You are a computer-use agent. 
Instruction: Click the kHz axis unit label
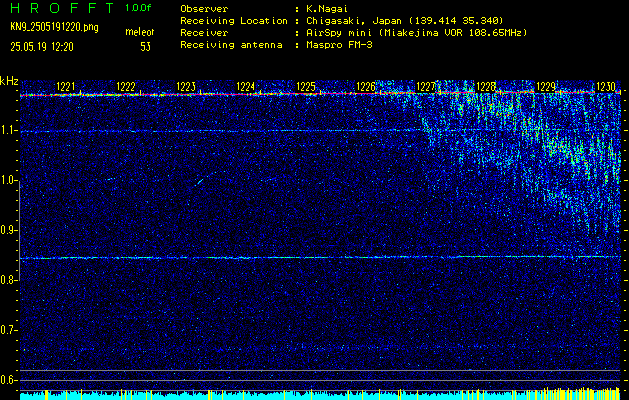click(x=9, y=81)
